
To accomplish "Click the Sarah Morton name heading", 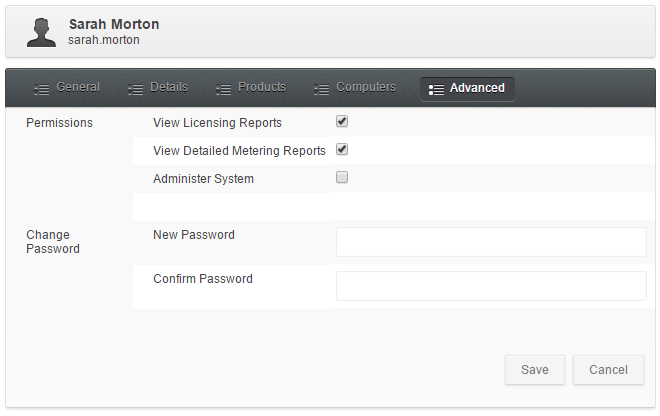I will (114, 24).
